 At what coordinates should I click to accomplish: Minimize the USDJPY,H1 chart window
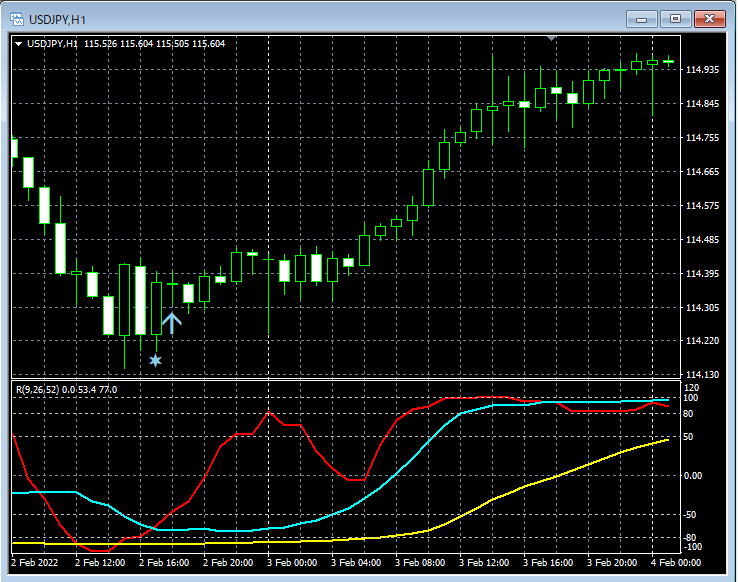[641, 18]
